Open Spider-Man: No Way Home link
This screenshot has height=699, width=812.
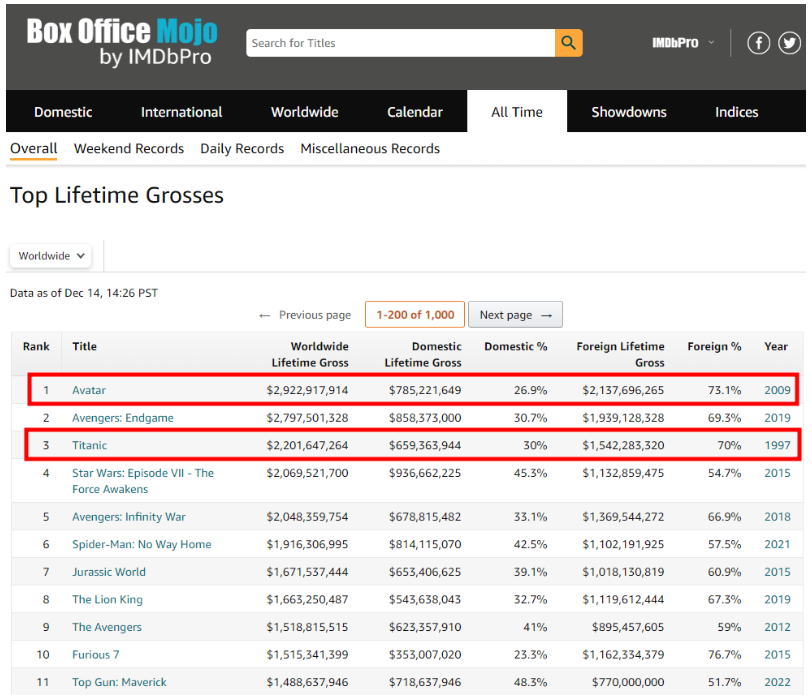tap(141, 544)
